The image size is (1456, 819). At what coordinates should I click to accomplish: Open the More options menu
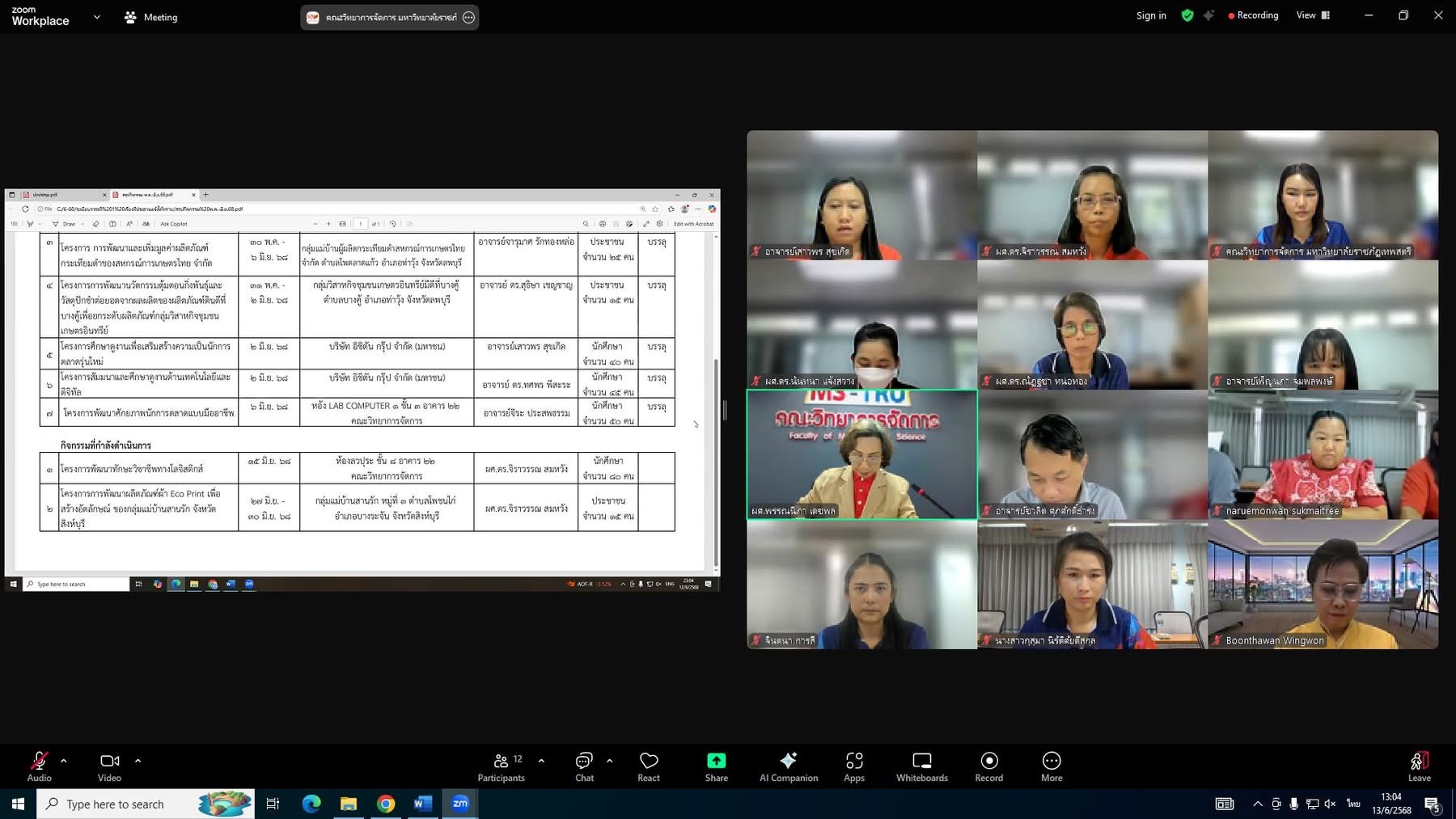click(1052, 766)
